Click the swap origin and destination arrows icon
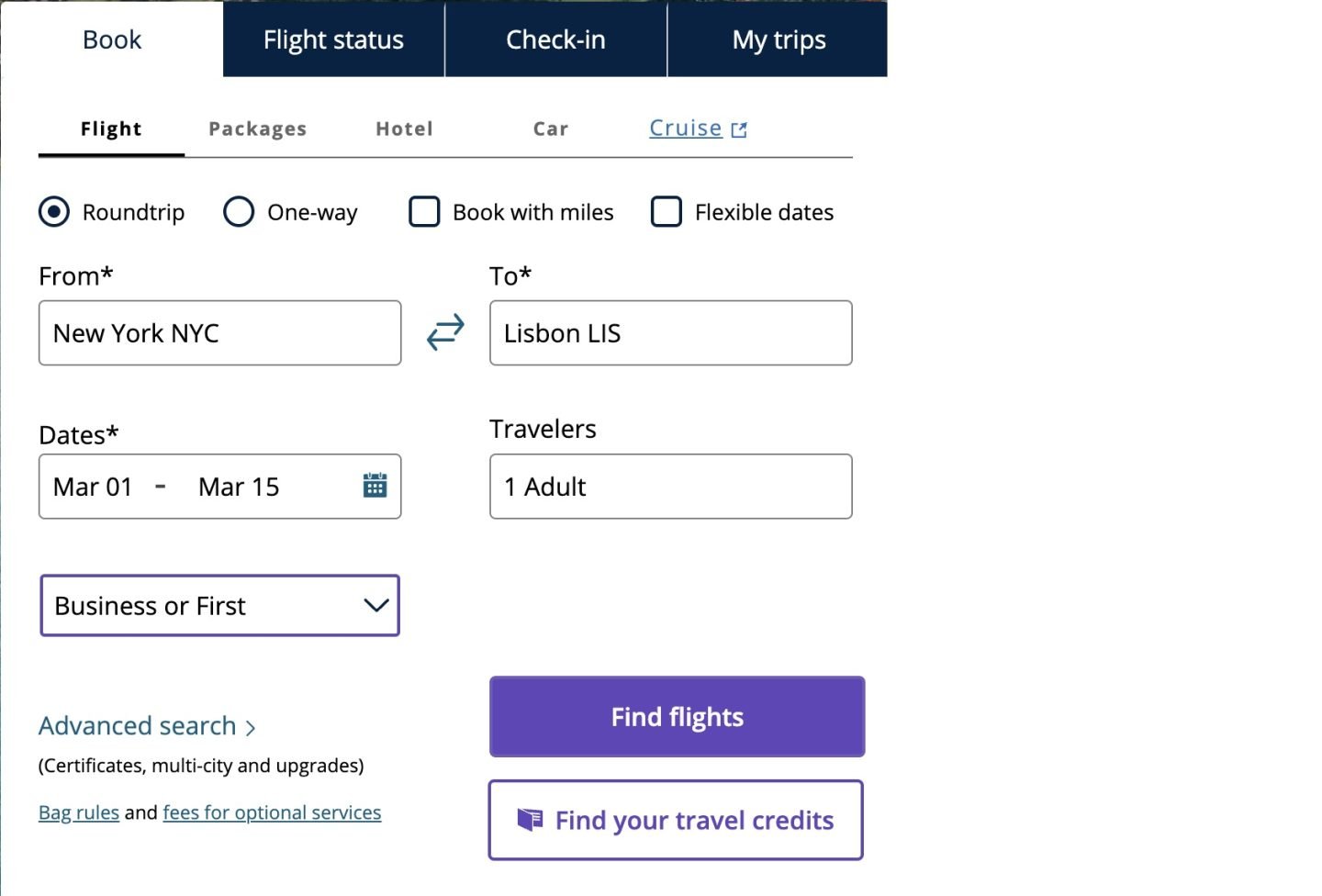The image size is (1322, 896). (445, 332)
